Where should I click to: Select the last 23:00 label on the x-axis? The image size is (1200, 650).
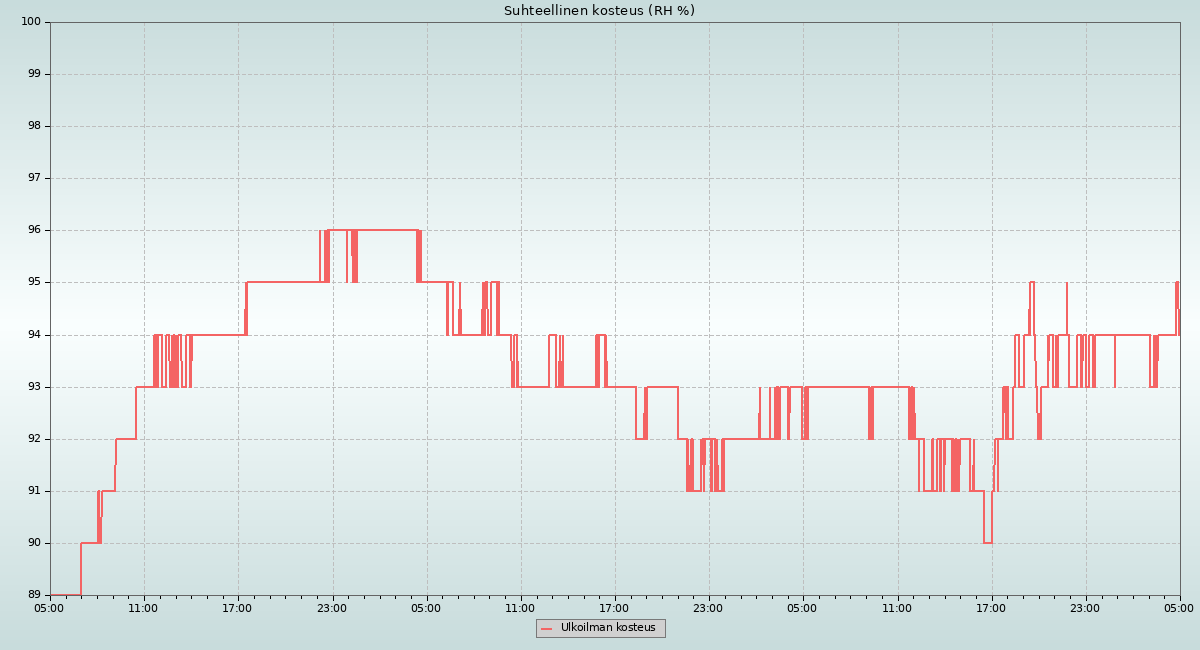click(1085, 608)
